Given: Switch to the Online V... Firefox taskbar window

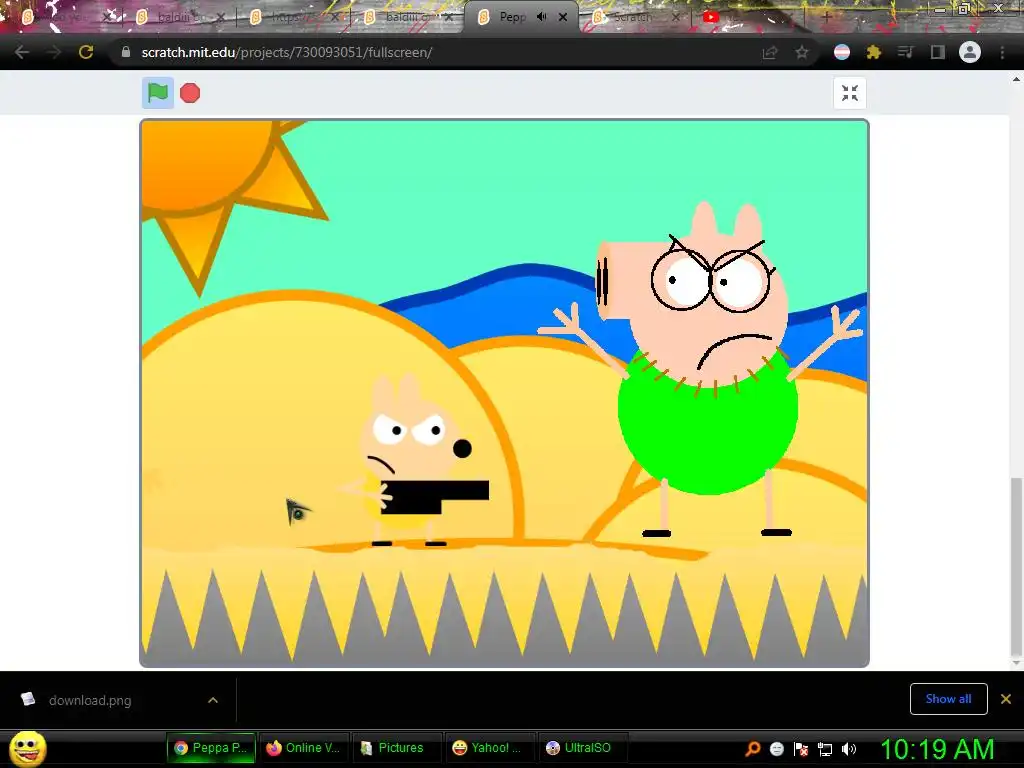Looking at the screenshot, I should click(x=303, y=748).
